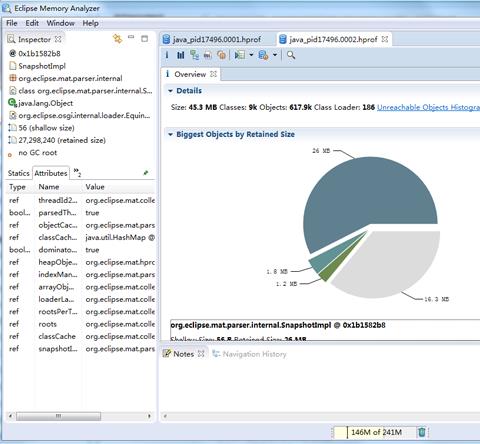The width and height of the screenshot is (480, 444).
Task: Switch to the Statics tab
Action: tap(19, 173)
